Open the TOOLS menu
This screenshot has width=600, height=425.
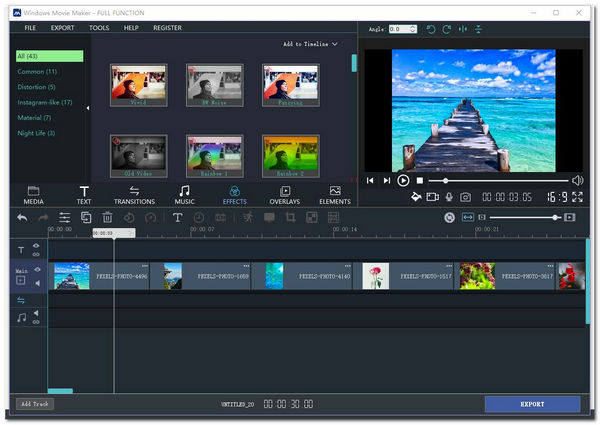coord(99,28)
